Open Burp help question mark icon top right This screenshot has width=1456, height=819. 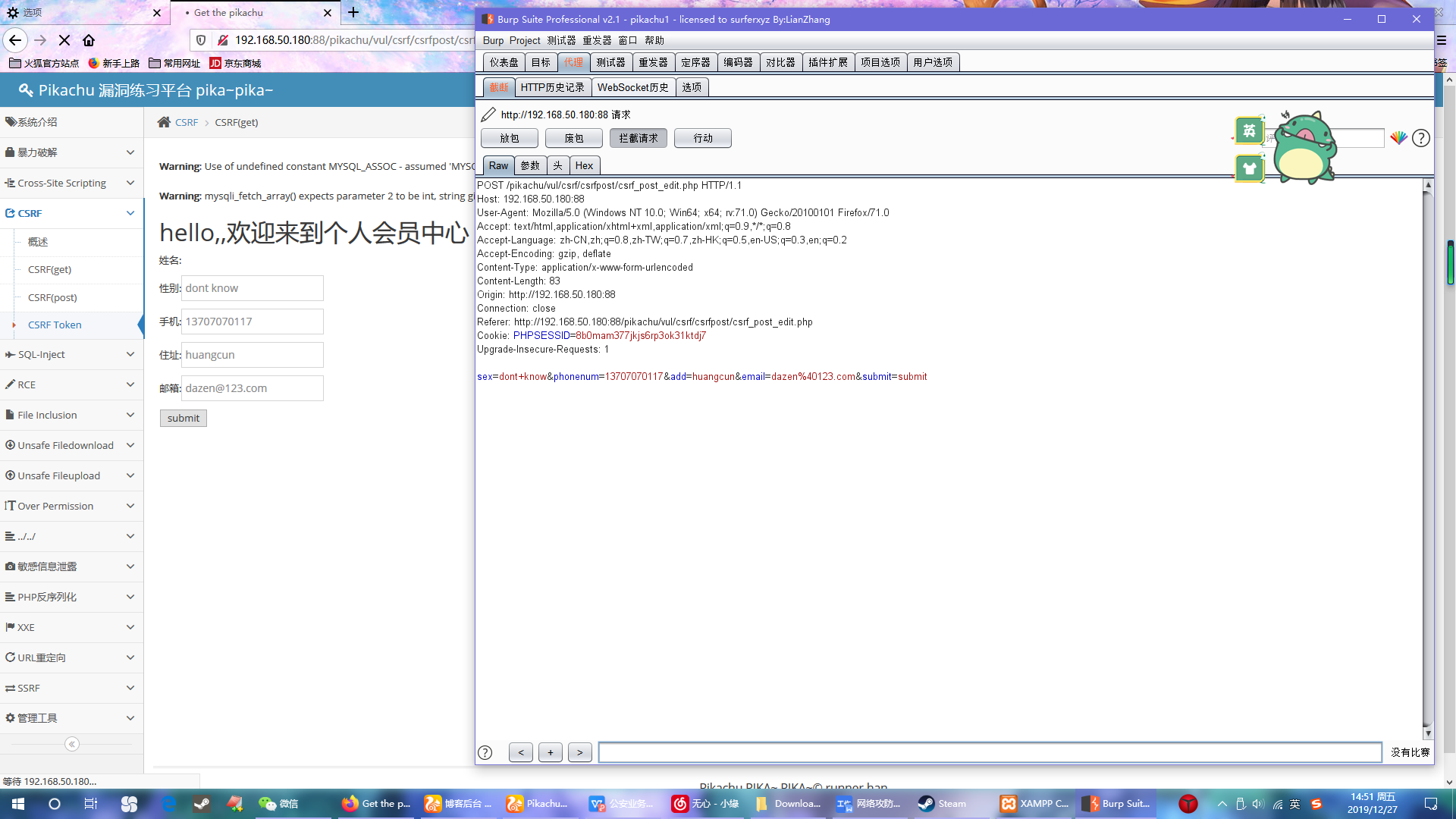pyautogui.click(x=1421, y=138)
